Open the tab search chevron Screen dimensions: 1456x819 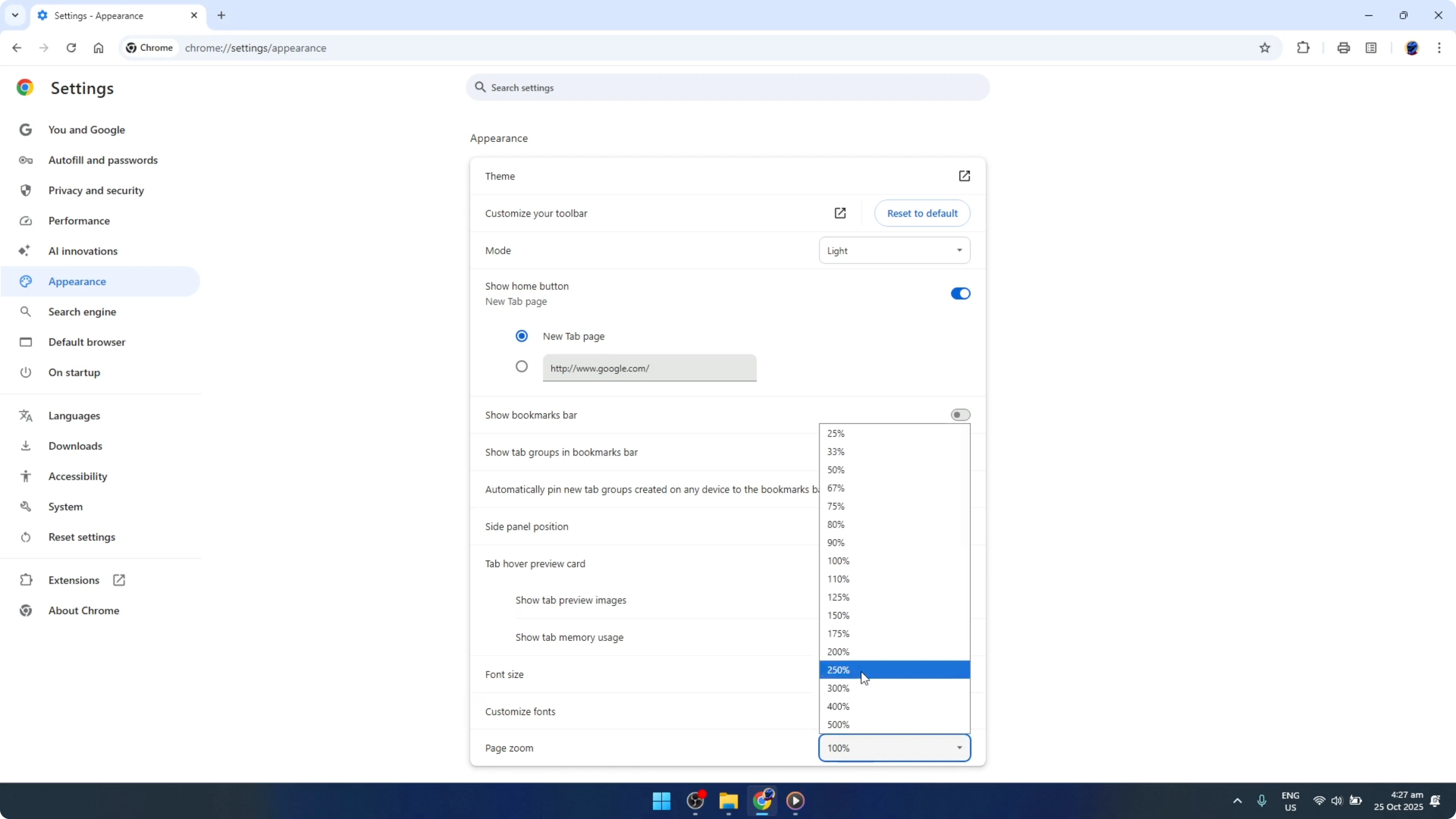pos(15,15)
